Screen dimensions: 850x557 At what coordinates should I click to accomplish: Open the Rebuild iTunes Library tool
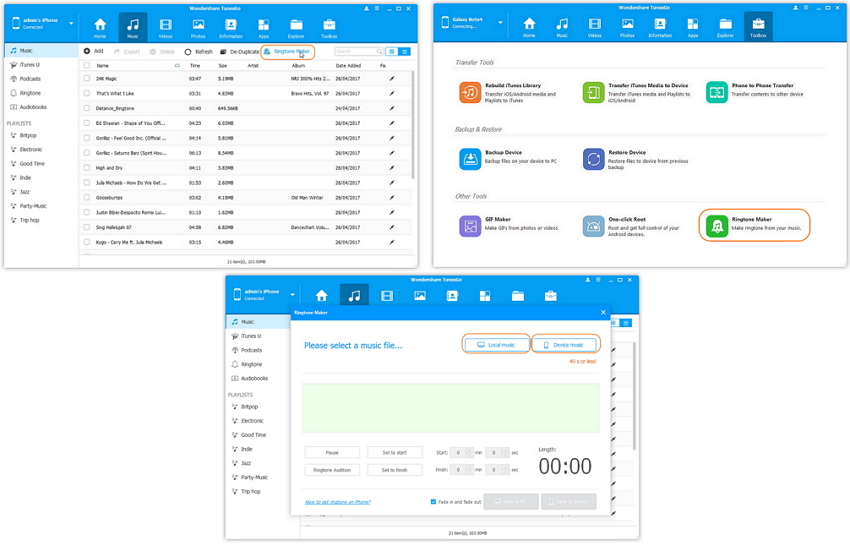[x=470, y=93]
